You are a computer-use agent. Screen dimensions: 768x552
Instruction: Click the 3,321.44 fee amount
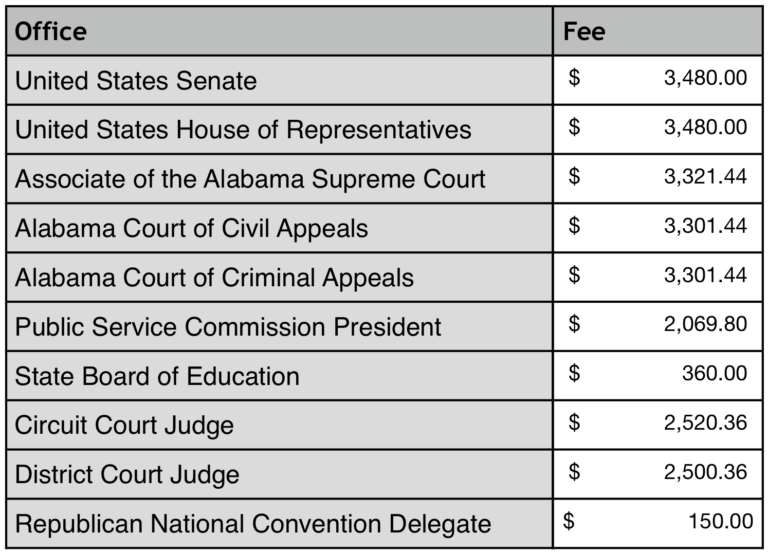[x=705, y=177]
